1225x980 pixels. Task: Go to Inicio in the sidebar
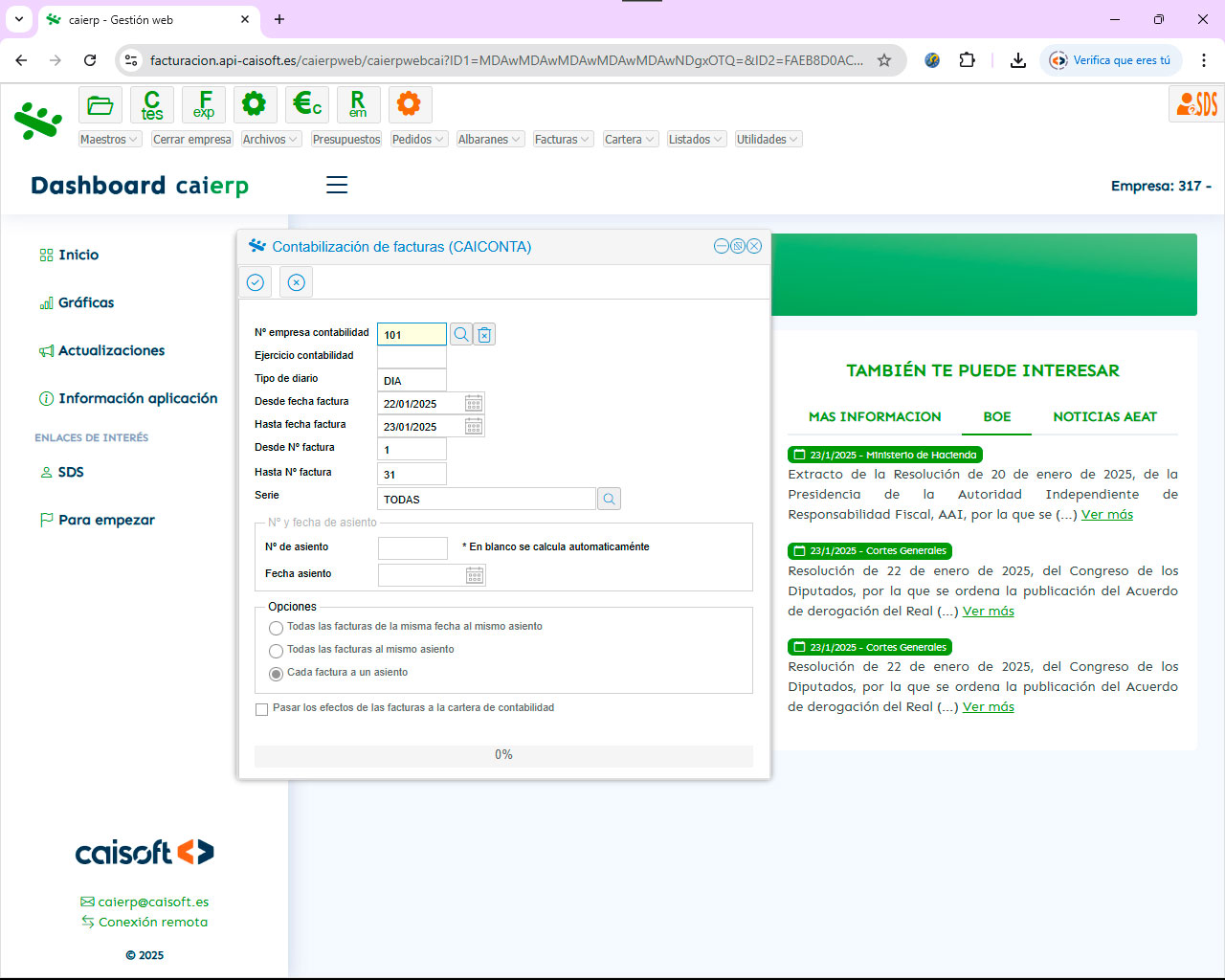pyautogui.click(x=69, y=255)
